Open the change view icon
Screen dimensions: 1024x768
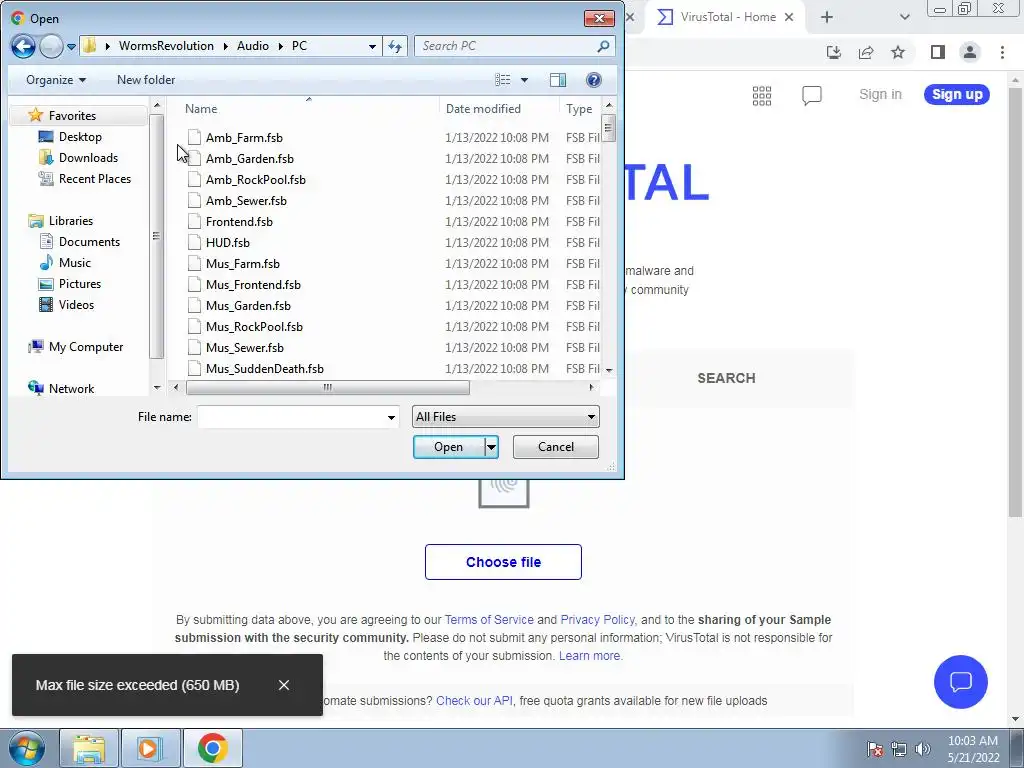[x=503, y=80]
